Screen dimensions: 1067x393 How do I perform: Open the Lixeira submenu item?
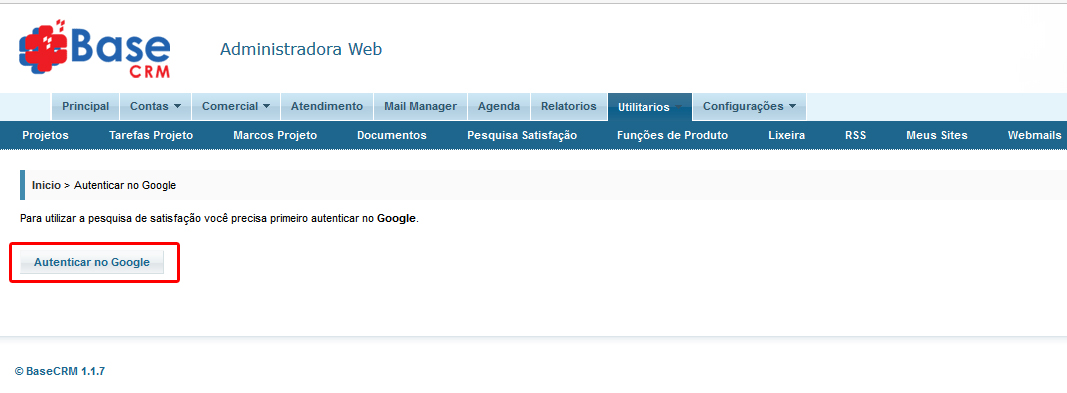coord(787,135)
